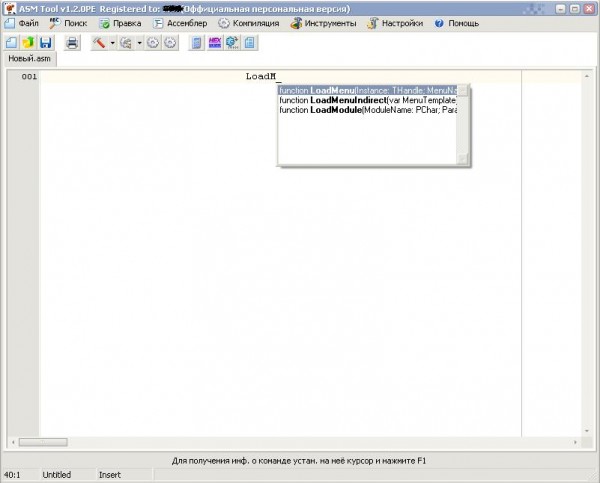The image size is (600, 483).
Task: Open the Компиляция menu
Action: (x=248, y=23)
